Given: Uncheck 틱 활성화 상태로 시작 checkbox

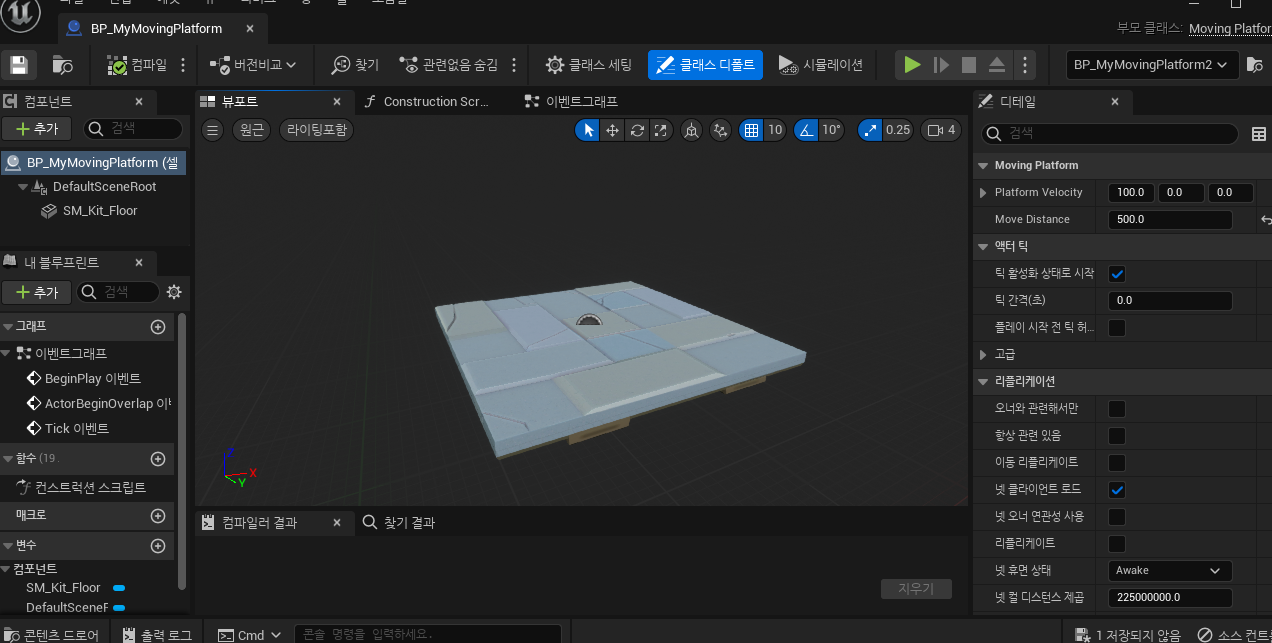Looking at the screenshot, I should [x=1117, y=274].
